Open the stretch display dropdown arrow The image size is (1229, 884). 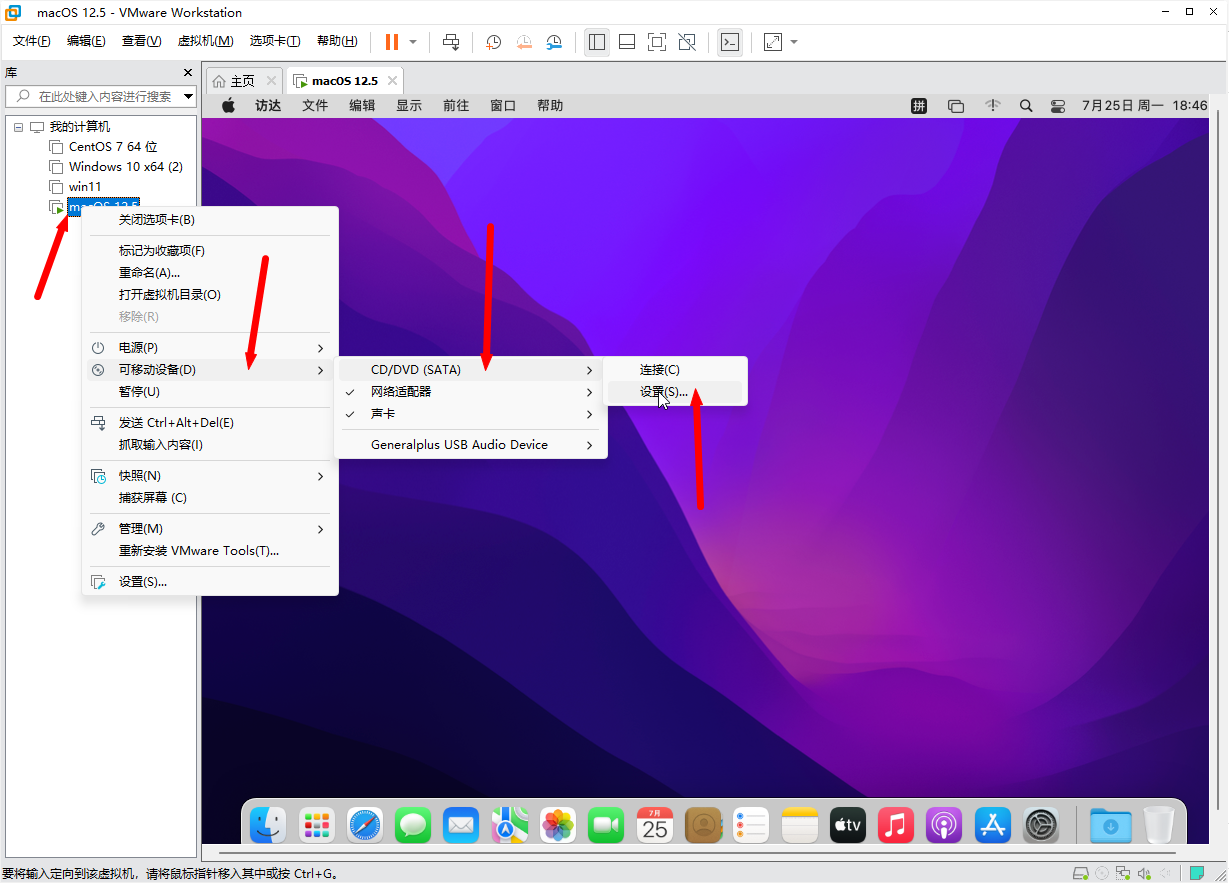click(x=794, y=42)
